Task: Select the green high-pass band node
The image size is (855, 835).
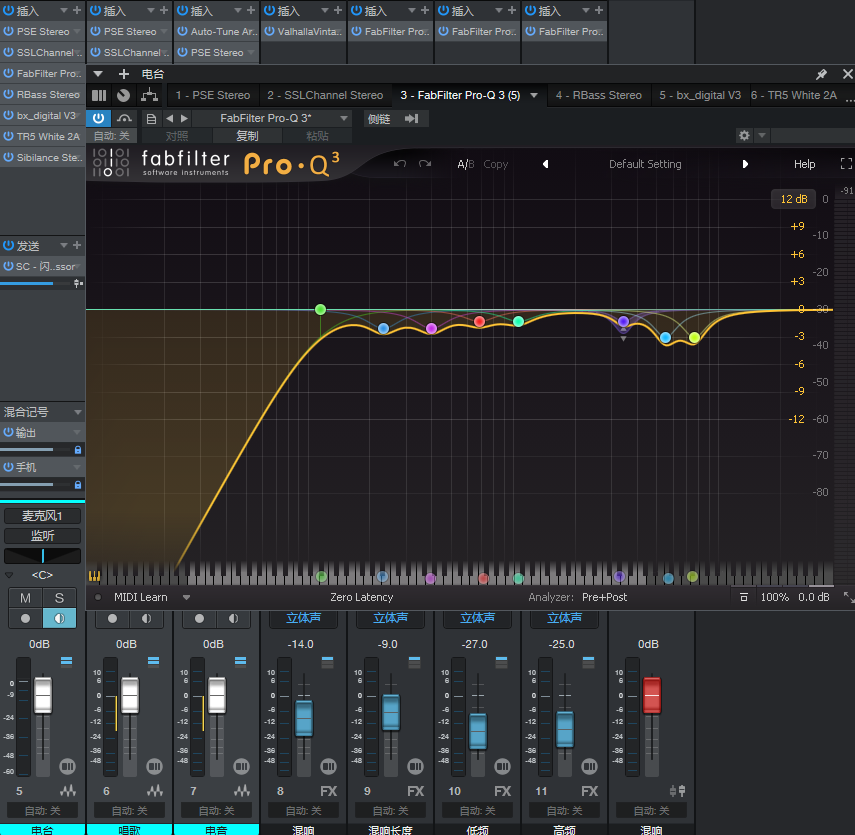Action: [x=321, y=310]
